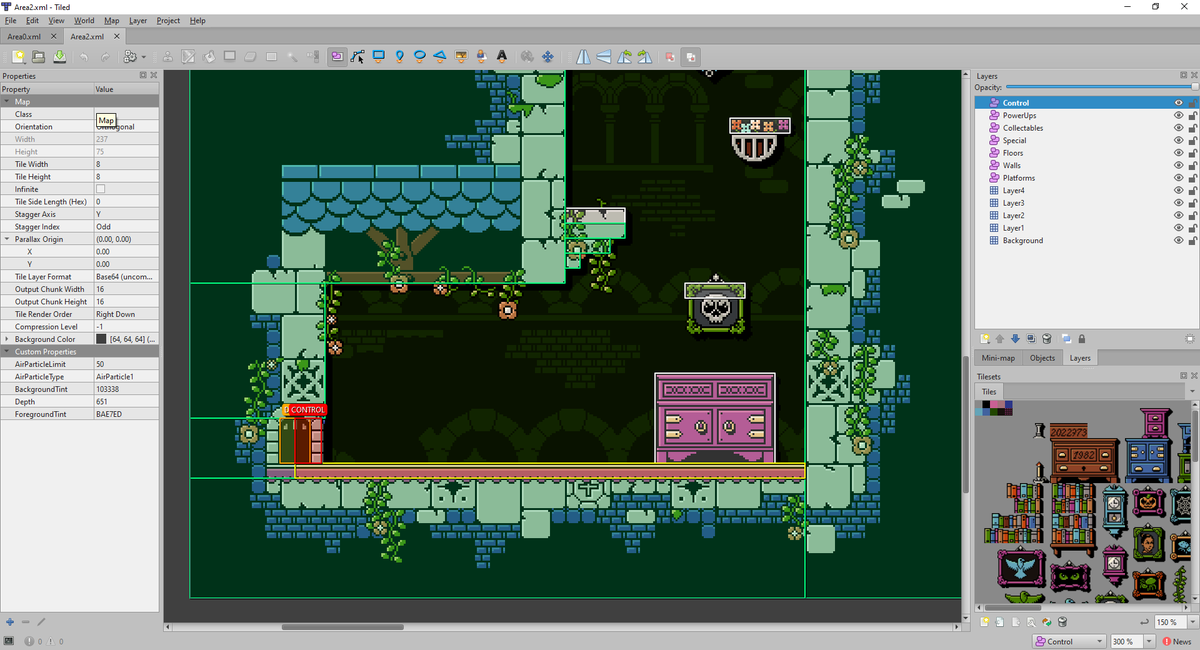
Task: Open the File menu
Action: (10, 20)
